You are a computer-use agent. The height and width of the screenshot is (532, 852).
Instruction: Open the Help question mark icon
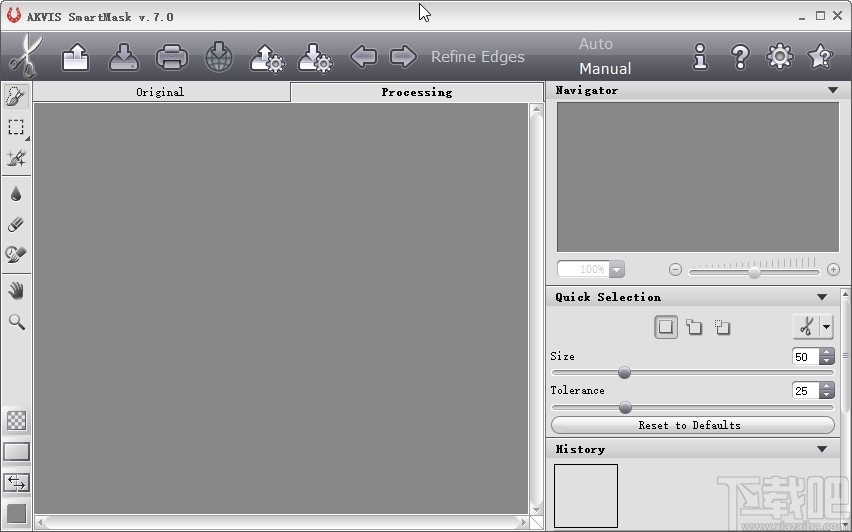740,57
